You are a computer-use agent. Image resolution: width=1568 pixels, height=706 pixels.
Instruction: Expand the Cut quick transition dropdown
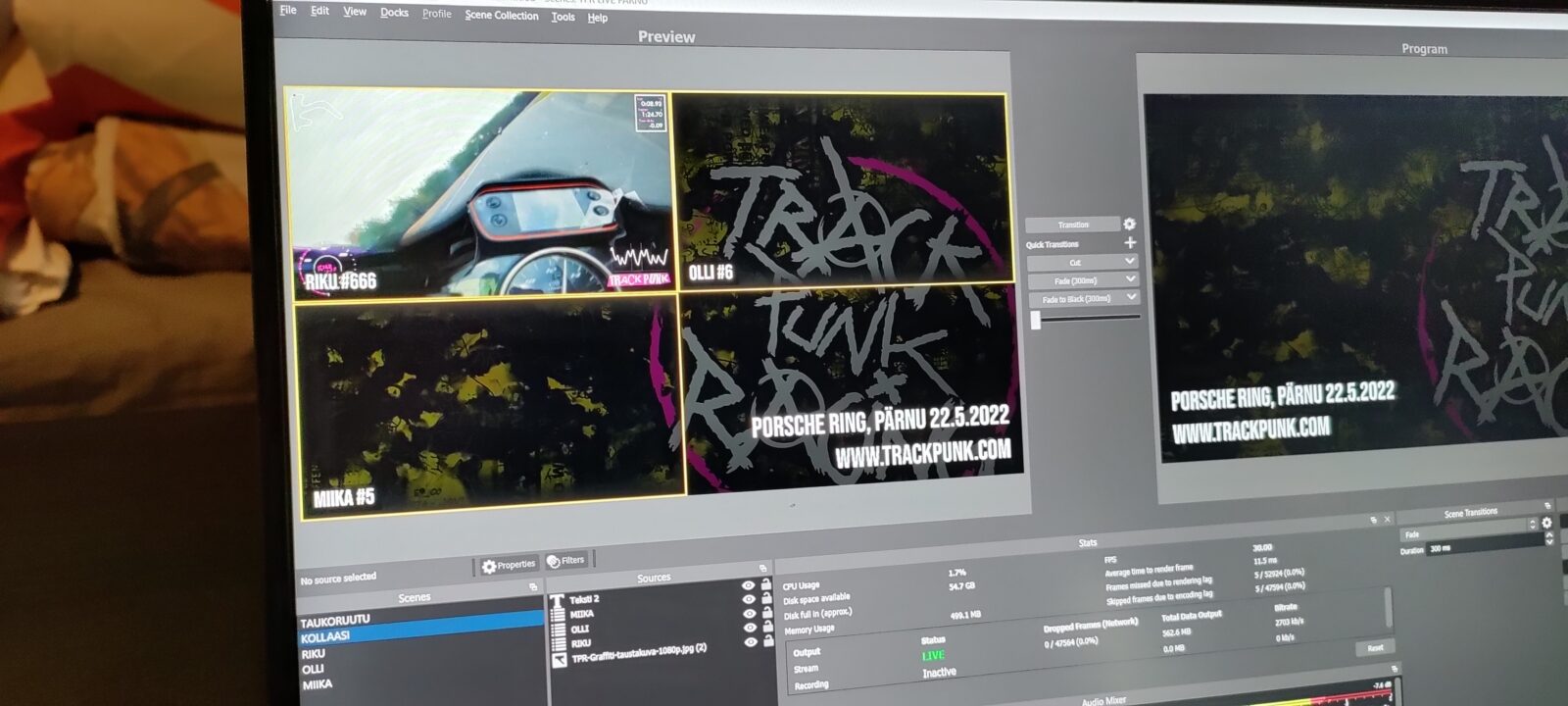tap(1130, 261)
